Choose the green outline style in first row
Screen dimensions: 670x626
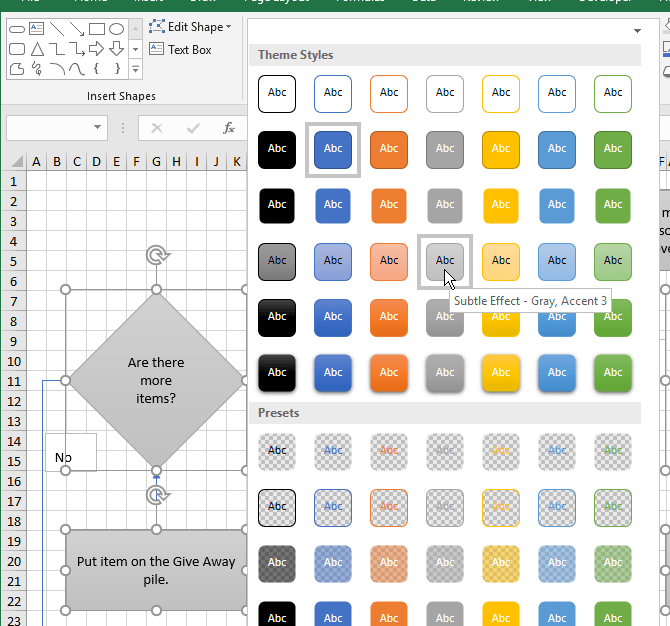[x=613, y=93]
